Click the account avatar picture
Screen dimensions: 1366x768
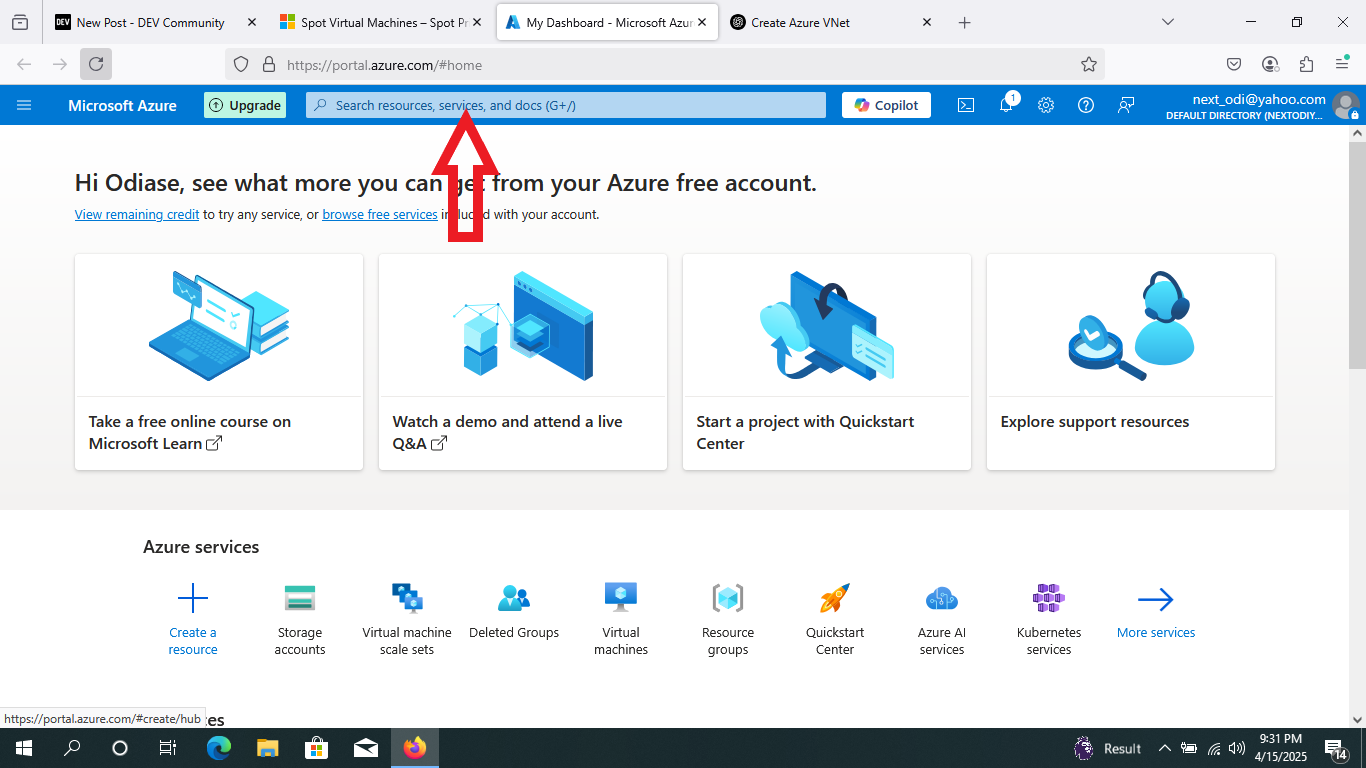[x=1346, y=105]
